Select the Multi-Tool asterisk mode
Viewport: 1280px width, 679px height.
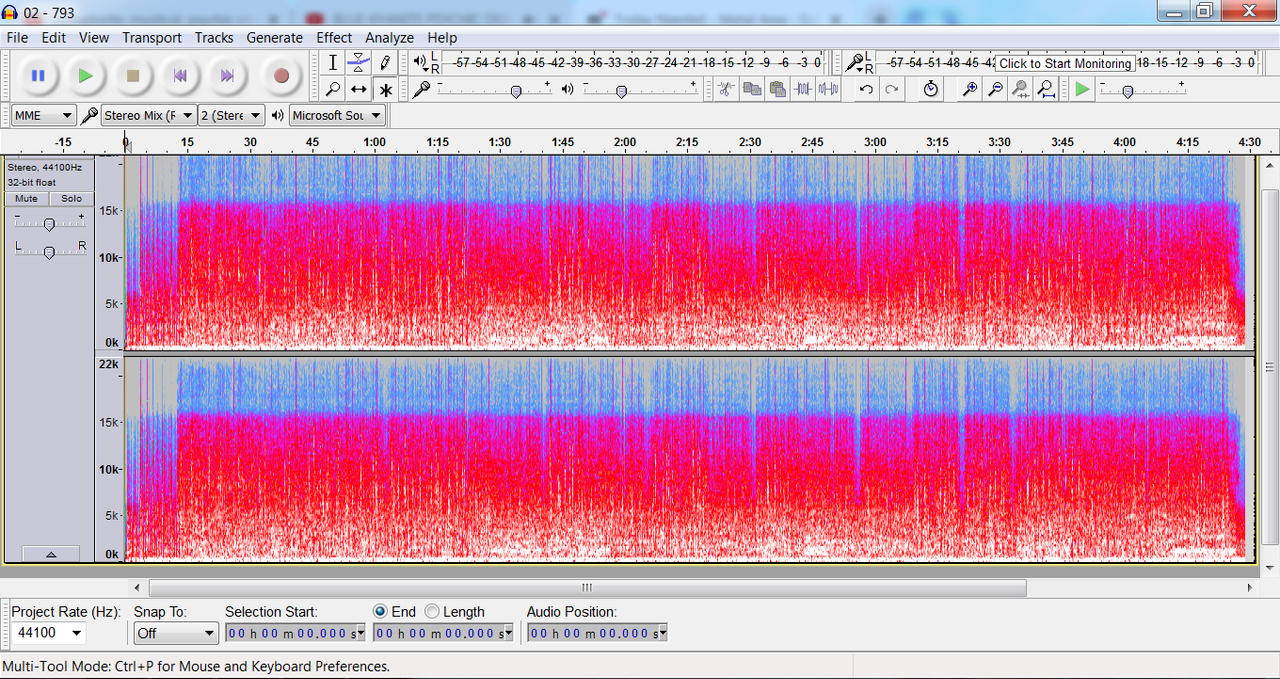coord(385,89)
